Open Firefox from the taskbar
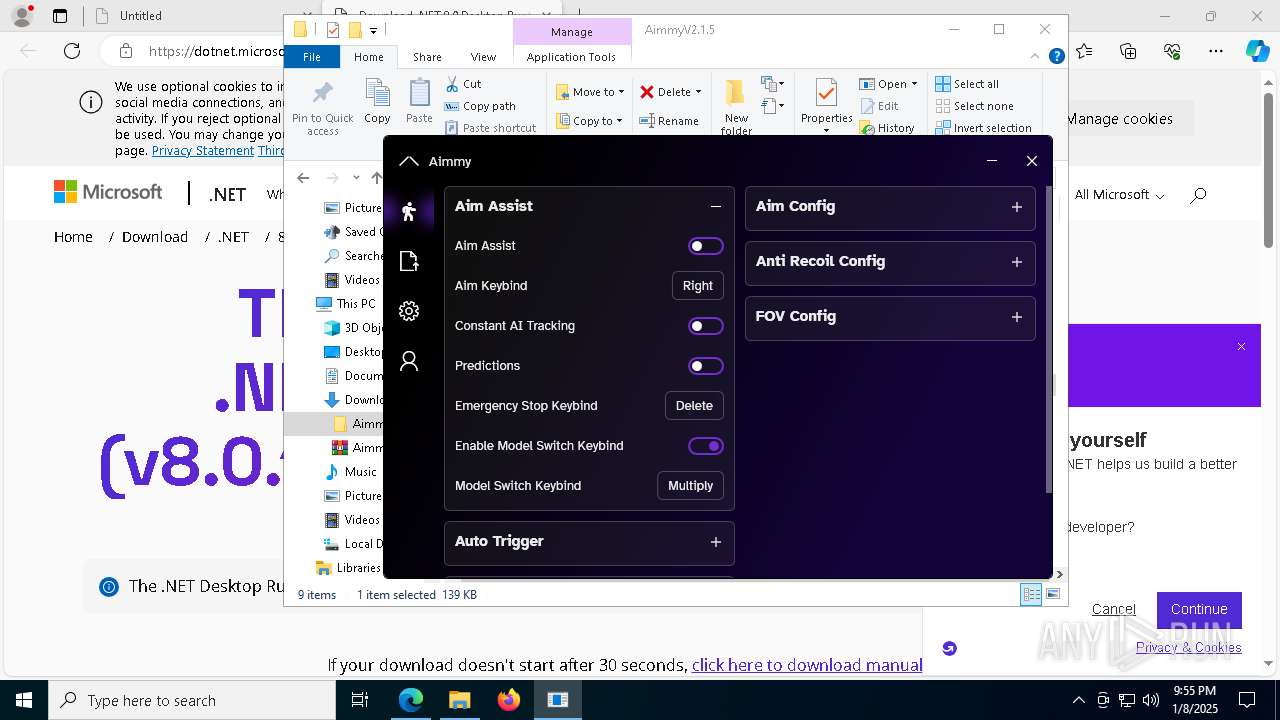This screenshot has width=1280, height=720. (509, 700)
